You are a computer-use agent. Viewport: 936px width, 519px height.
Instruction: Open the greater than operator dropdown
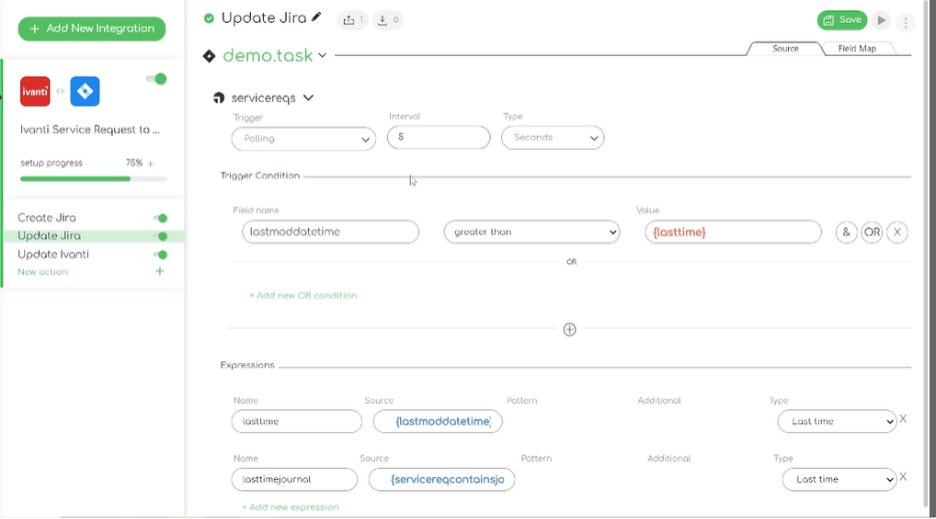pos(532,232)
